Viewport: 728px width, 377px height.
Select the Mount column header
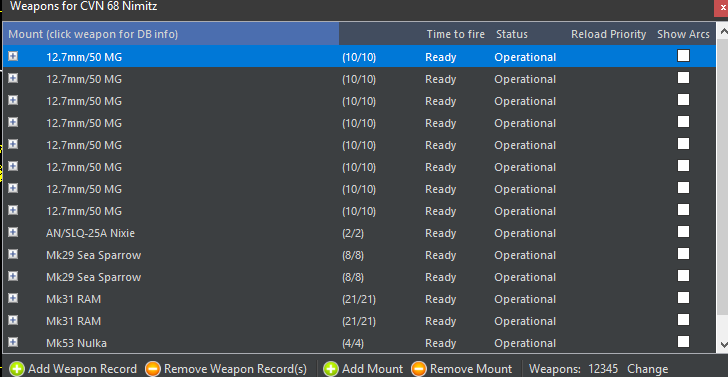(171, 34)
